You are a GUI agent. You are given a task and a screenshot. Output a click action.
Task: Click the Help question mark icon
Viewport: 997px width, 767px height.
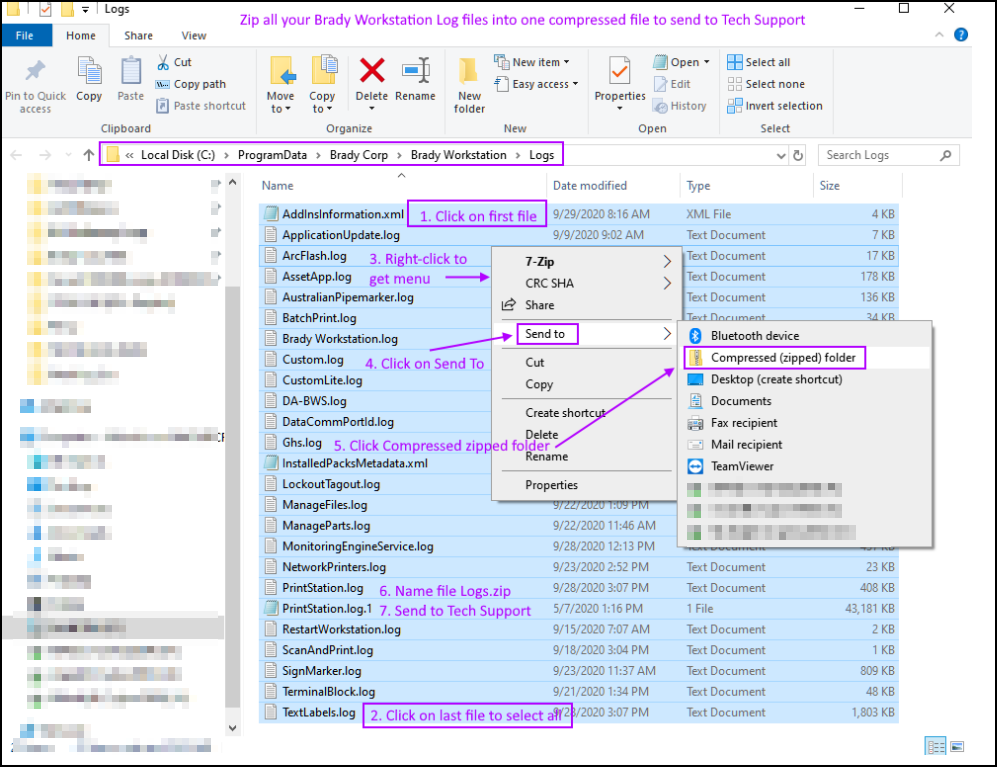(961, 35)
